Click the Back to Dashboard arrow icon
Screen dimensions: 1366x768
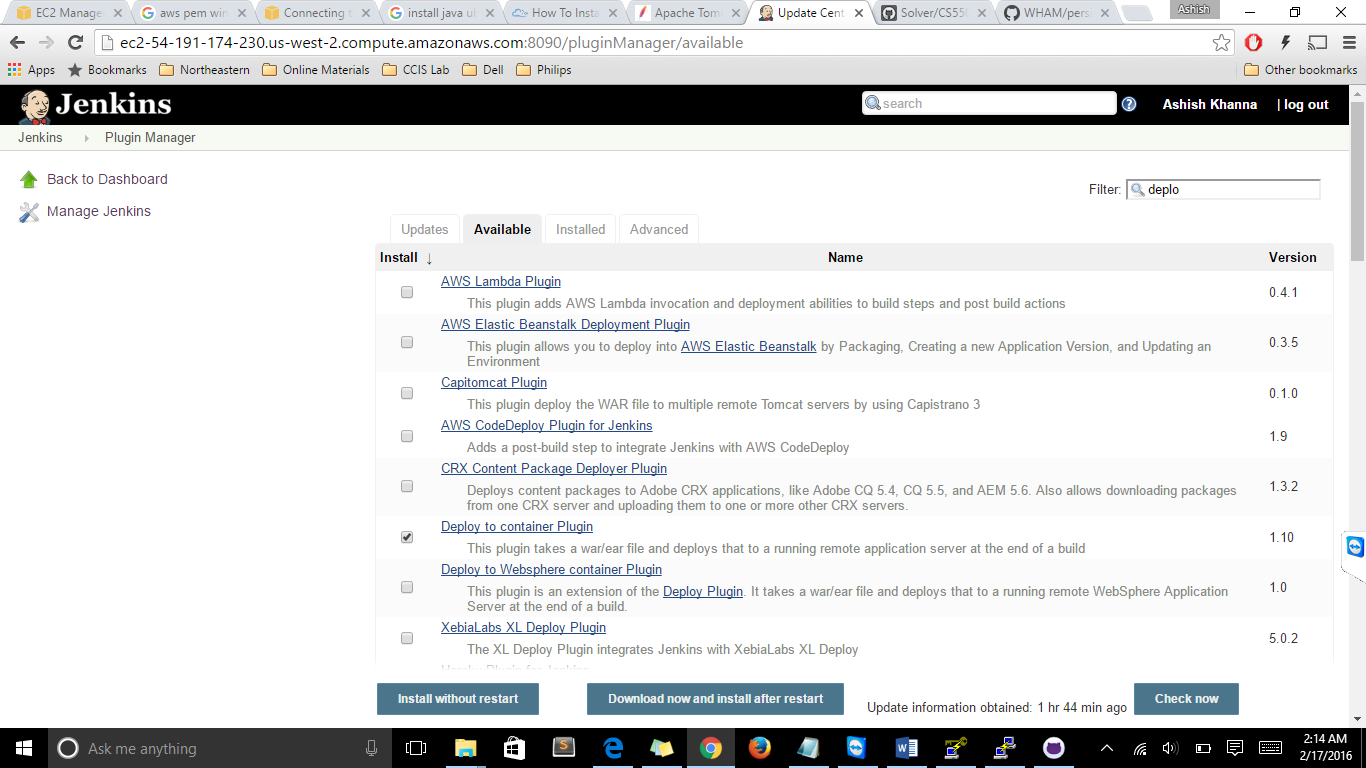(29, 179)
